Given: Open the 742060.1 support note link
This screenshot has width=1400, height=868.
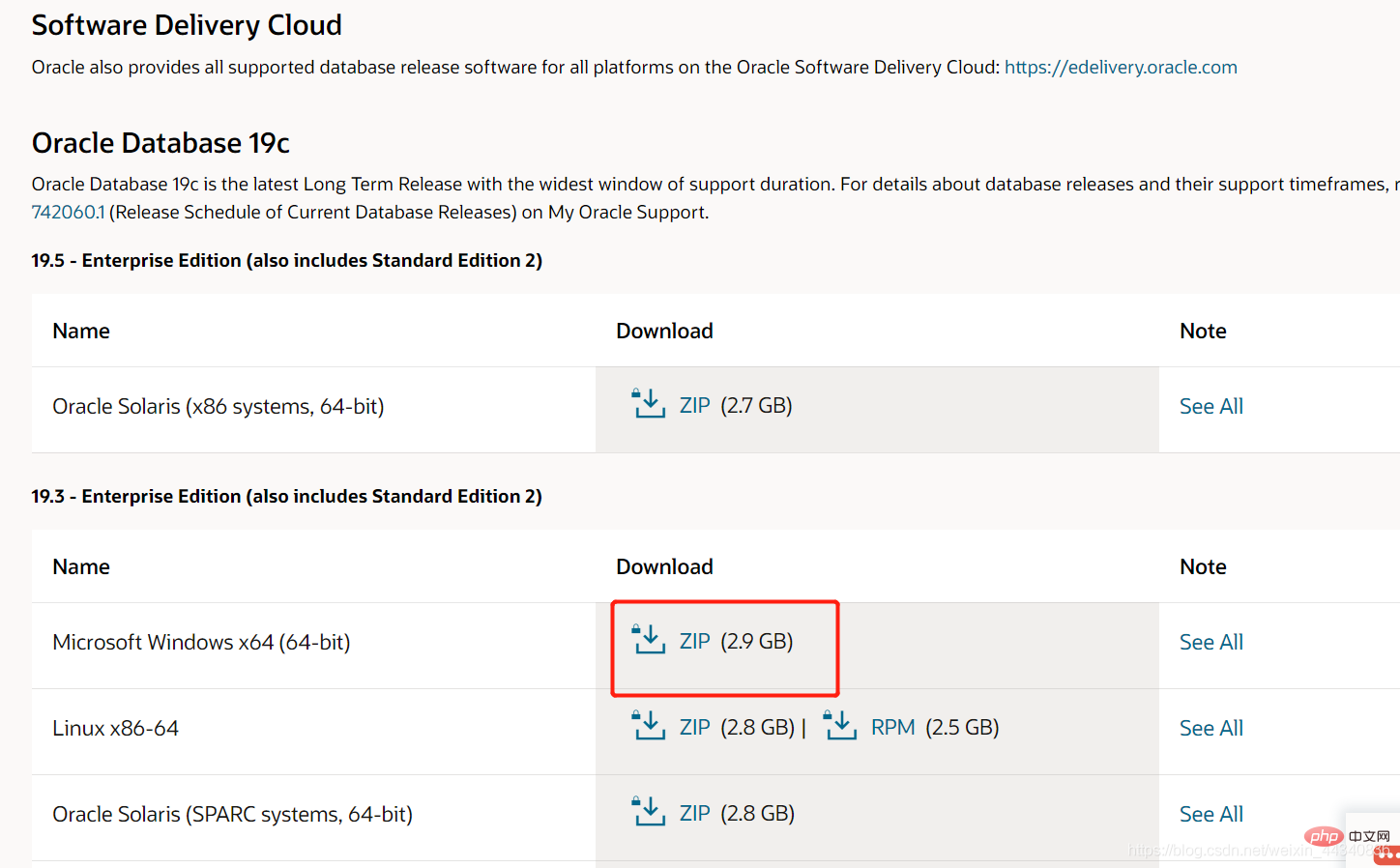Looking at the screenshot, I should coord(68,212).
